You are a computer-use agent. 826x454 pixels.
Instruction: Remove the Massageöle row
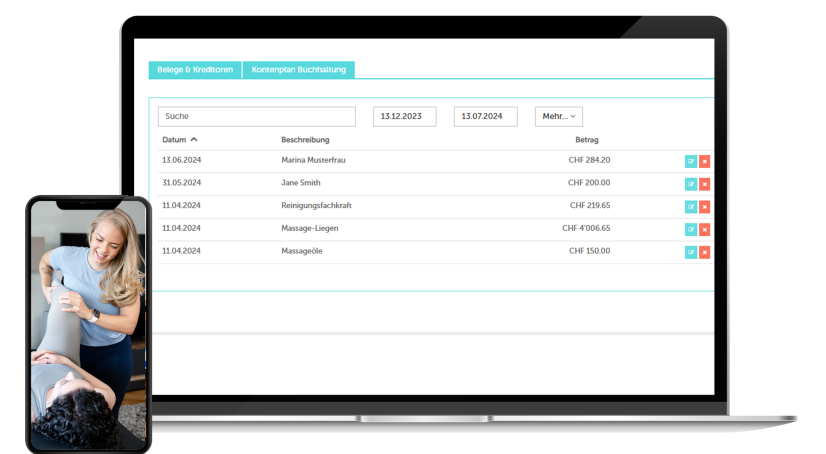point(704,252)
